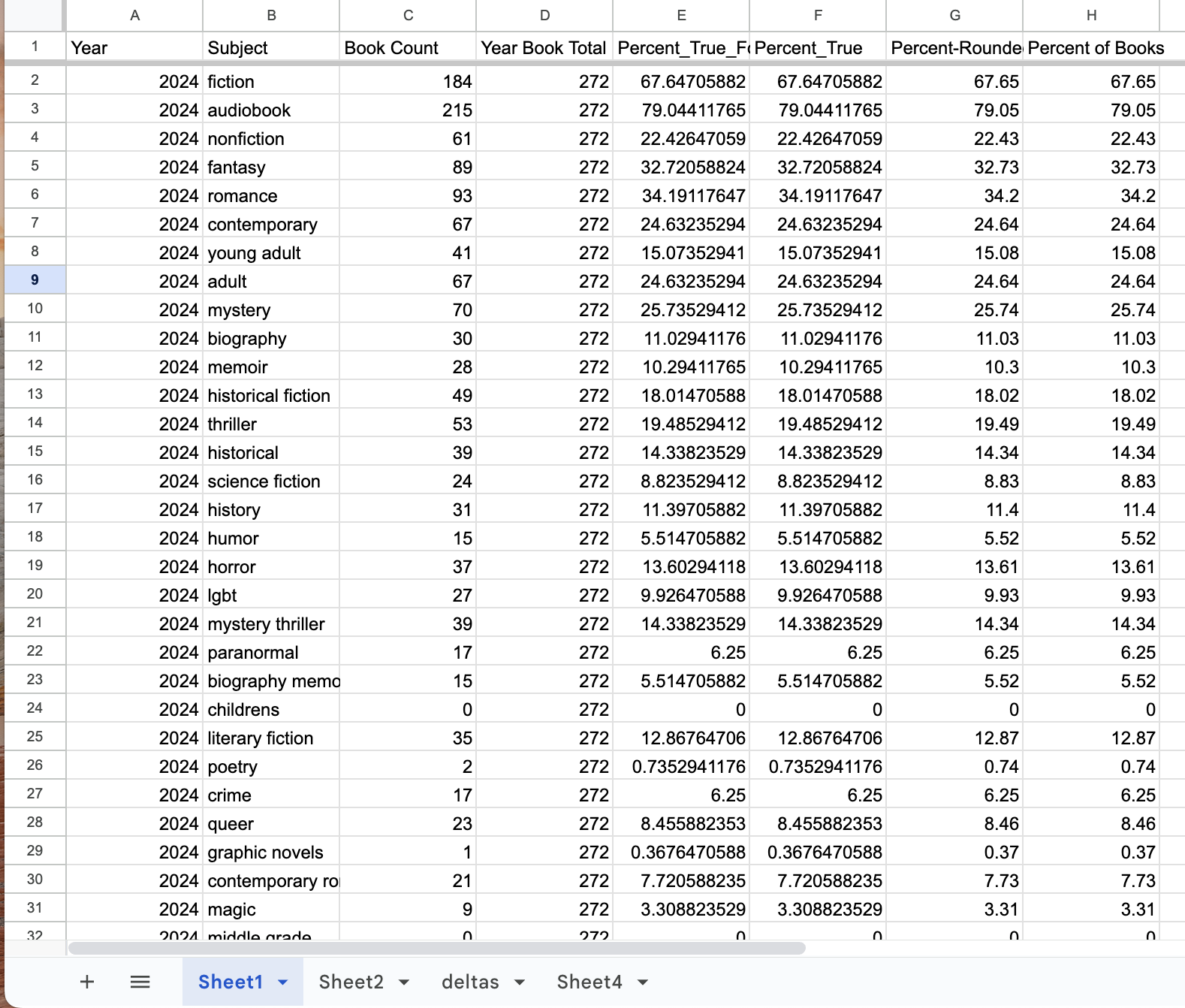Click the nonfiction subject cell
This screenshot has width=1185, height=1008.
pos(271,138)
